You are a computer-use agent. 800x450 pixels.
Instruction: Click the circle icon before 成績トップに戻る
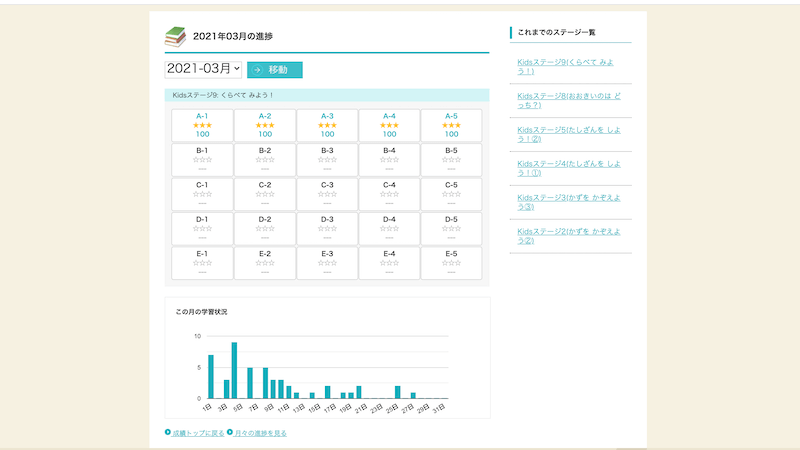click(x=168, y=432)
